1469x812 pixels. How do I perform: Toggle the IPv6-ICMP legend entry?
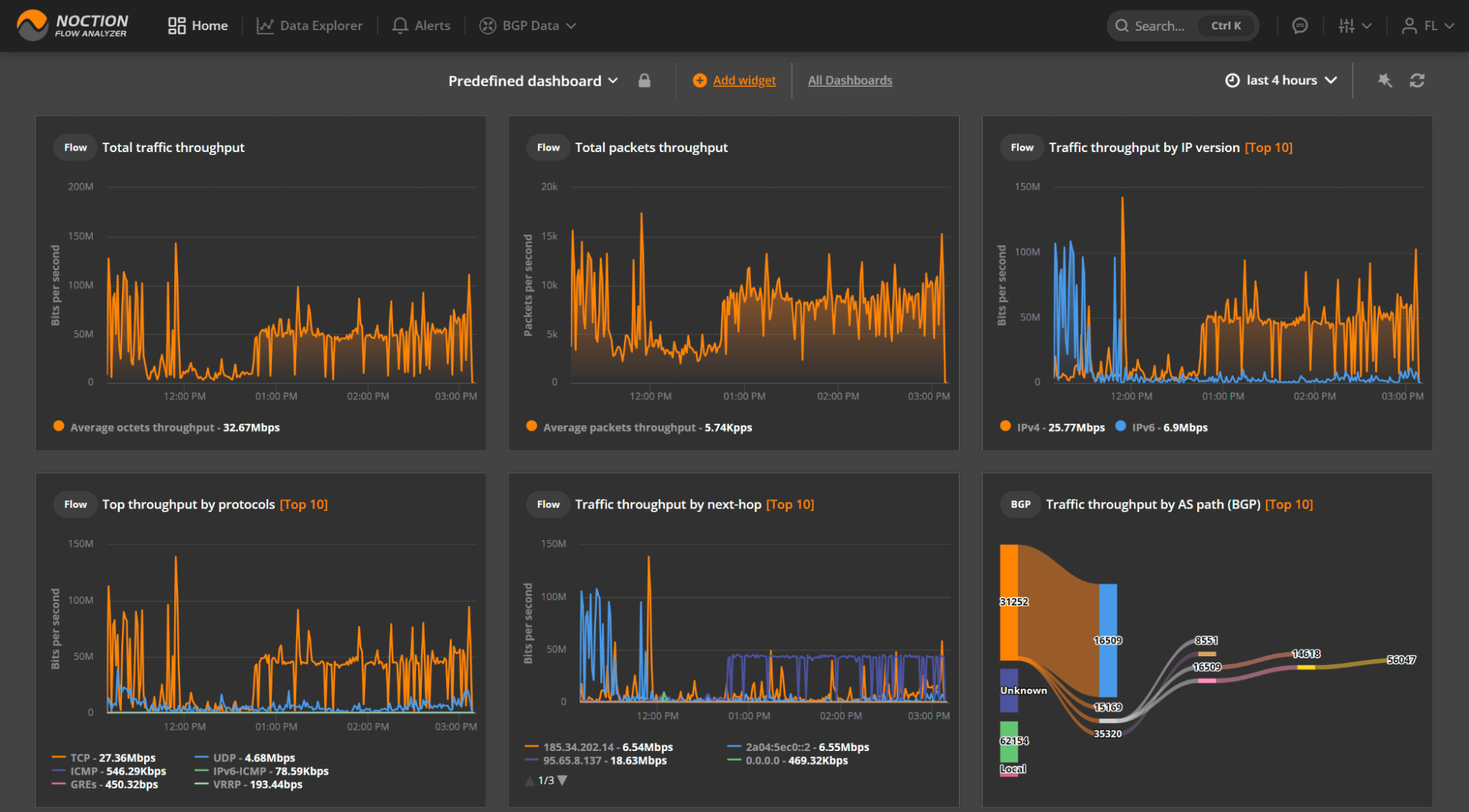pyautogui.click(x=262, y=771)
